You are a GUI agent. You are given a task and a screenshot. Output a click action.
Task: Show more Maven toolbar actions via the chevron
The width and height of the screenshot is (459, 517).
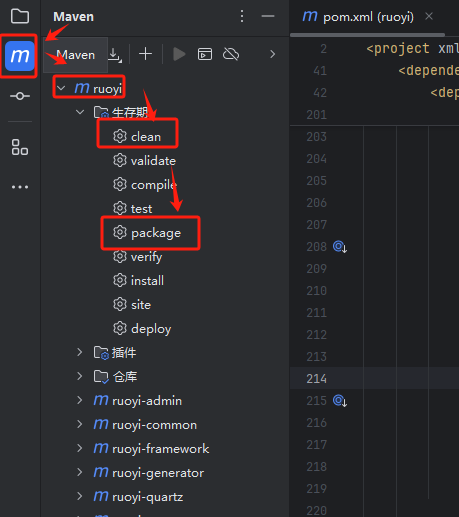point(272,54)
